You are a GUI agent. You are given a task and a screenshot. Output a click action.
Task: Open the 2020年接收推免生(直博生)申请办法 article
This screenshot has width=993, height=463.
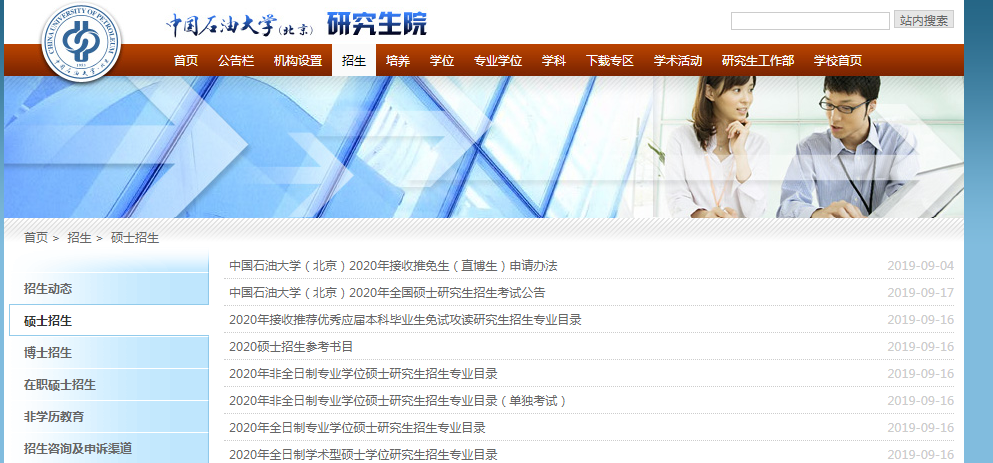[393, 266]
